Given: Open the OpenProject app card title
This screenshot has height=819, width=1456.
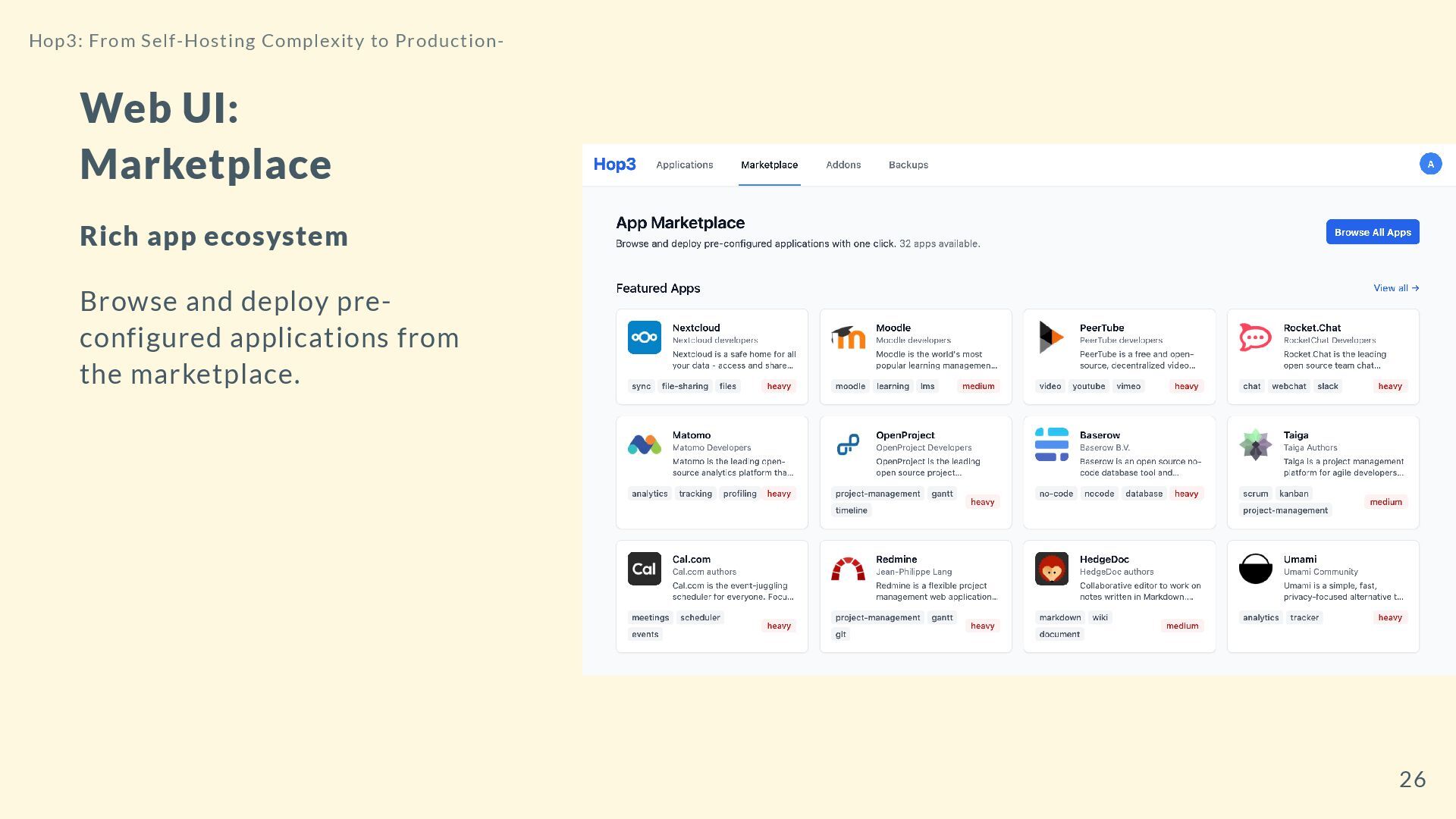Looking at the screenshot, I should click(905, 435).
